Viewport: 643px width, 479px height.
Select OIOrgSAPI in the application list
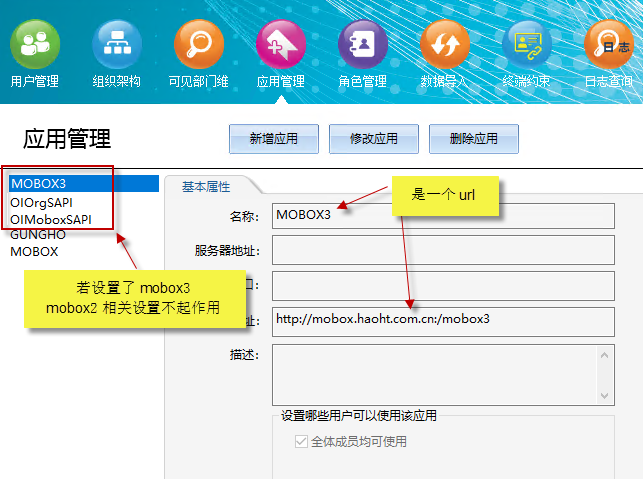[x=41, y=202]
